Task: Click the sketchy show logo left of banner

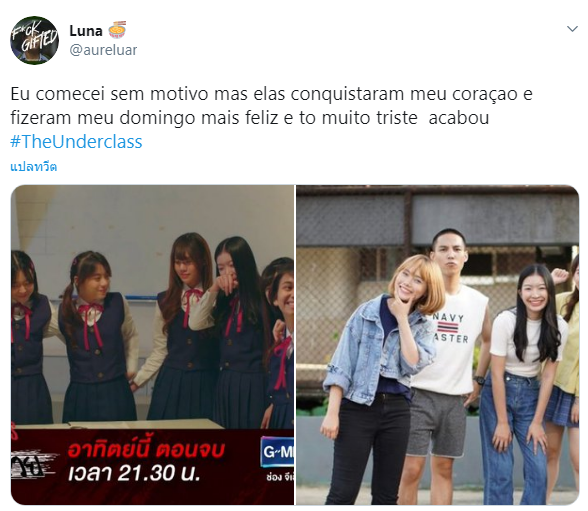Action: (x=32, y=464)
